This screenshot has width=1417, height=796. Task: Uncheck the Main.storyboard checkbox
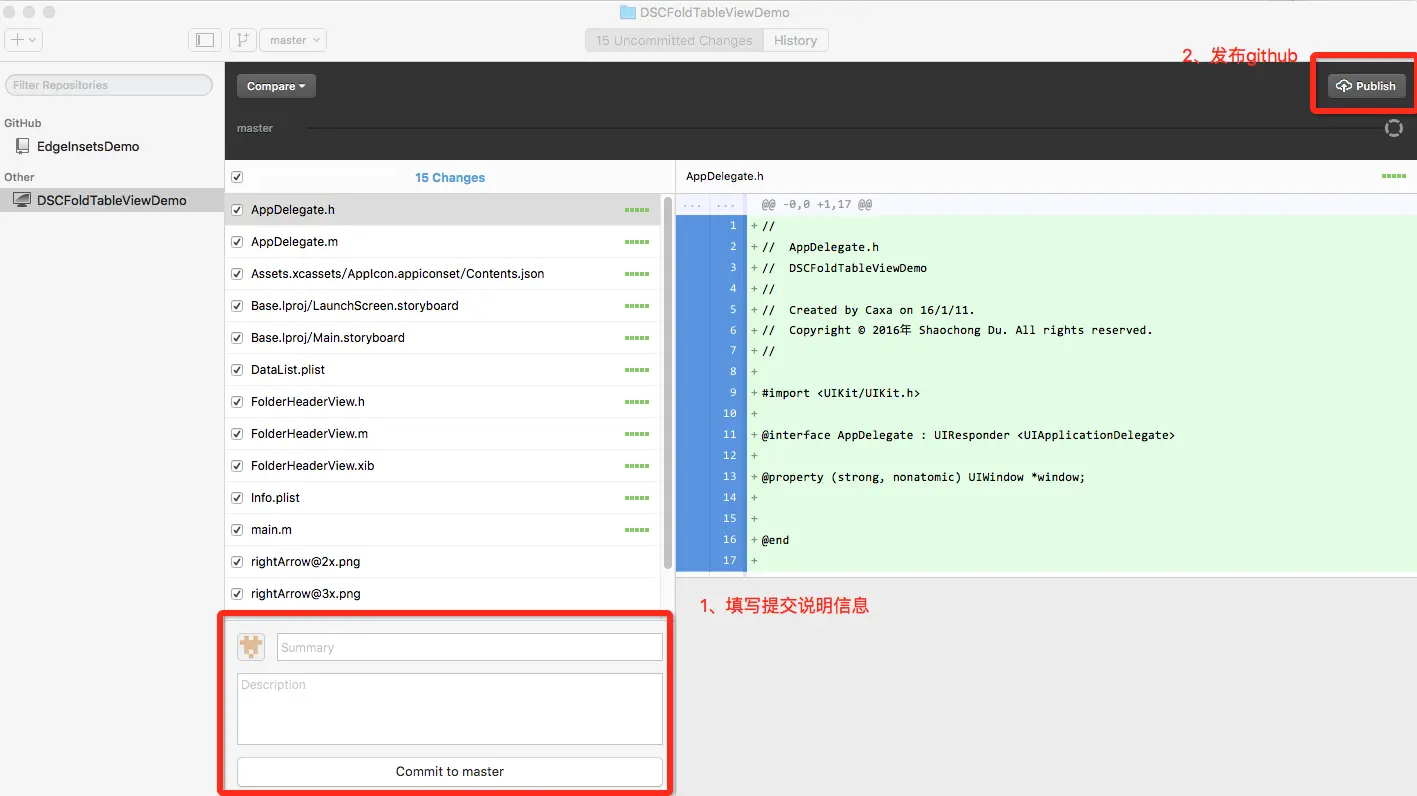pyautogui.click(x=237, y=338)
